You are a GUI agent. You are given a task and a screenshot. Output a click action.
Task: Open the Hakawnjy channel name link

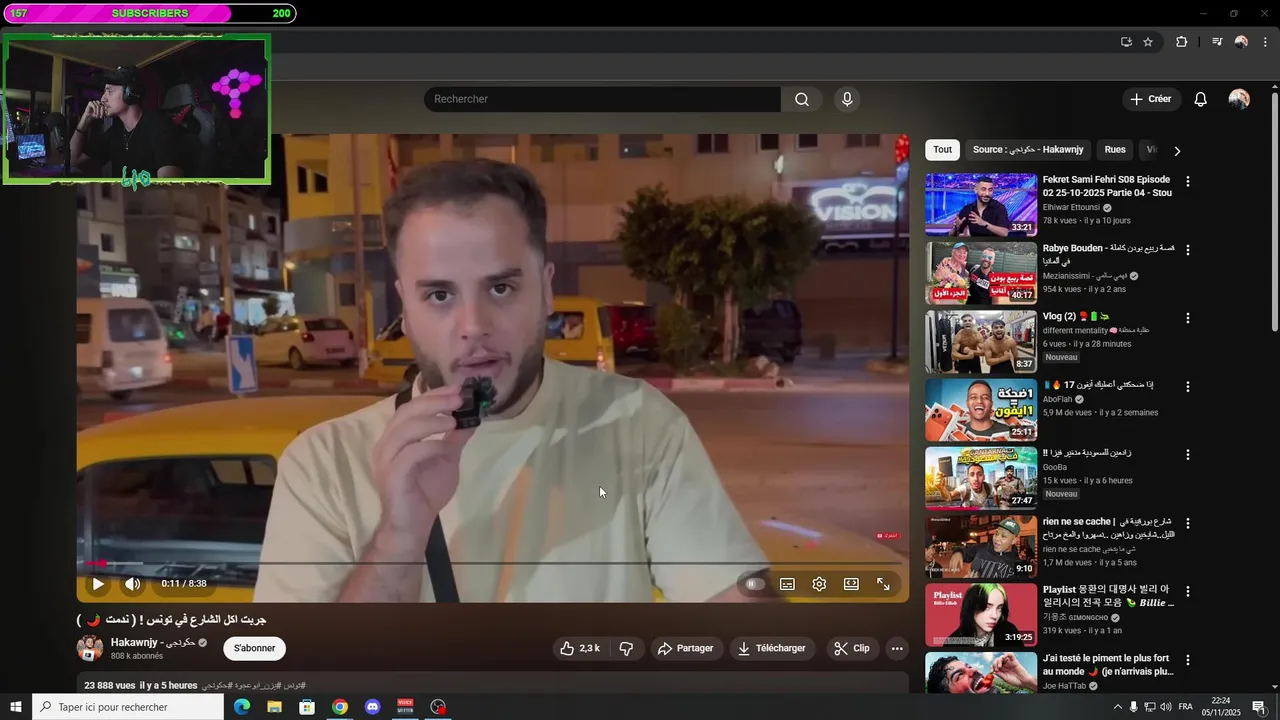[x=152, y=642]
